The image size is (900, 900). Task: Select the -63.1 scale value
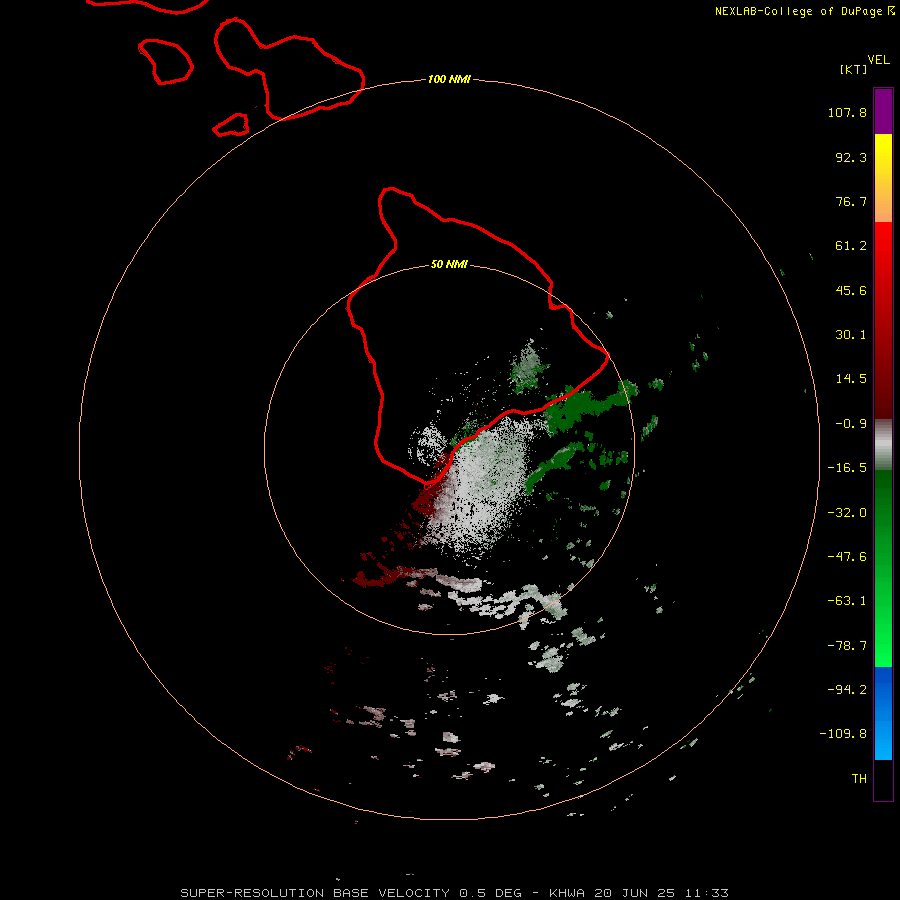[x=847, y=601]
